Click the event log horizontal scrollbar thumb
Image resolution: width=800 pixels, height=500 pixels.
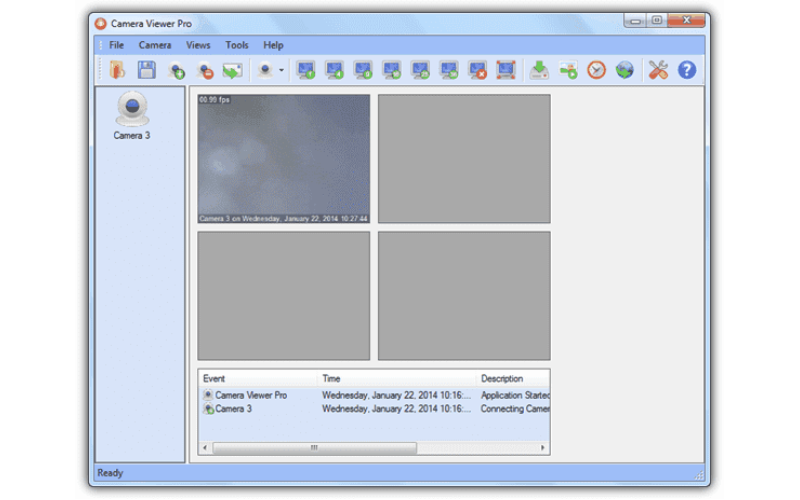[314, 448]
